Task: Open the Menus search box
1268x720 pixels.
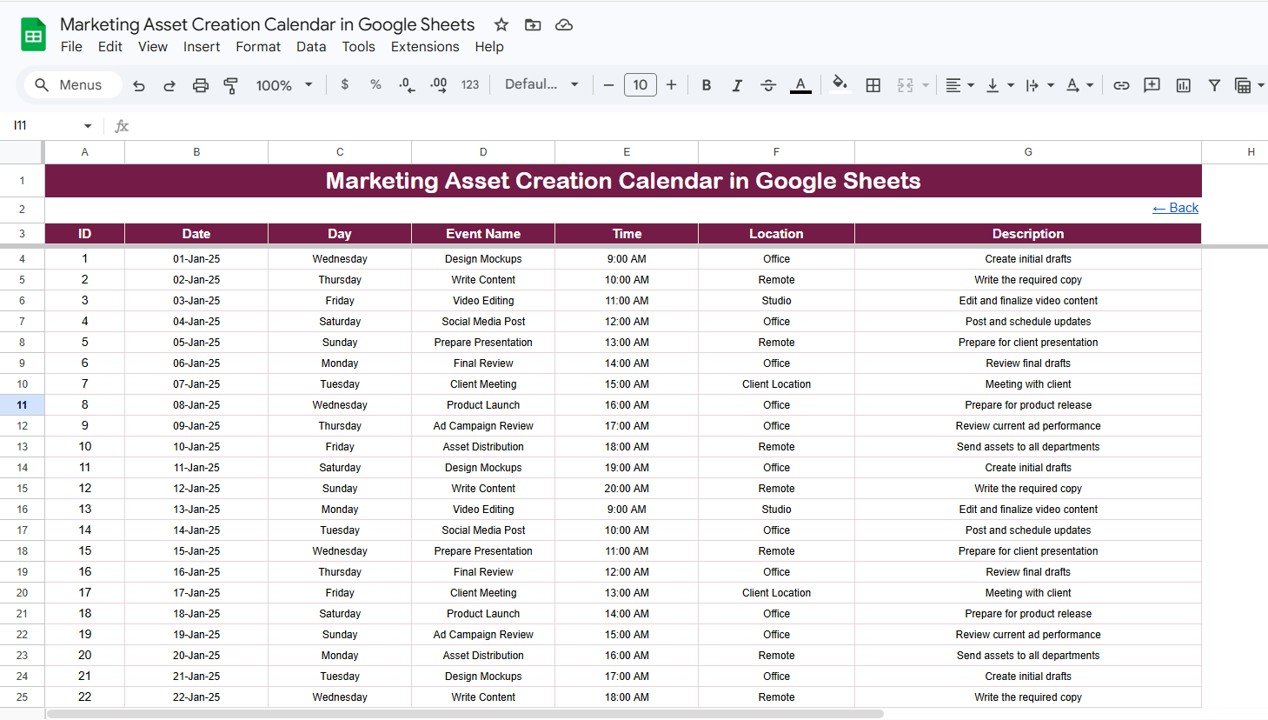Action: [x=72, y=85]
